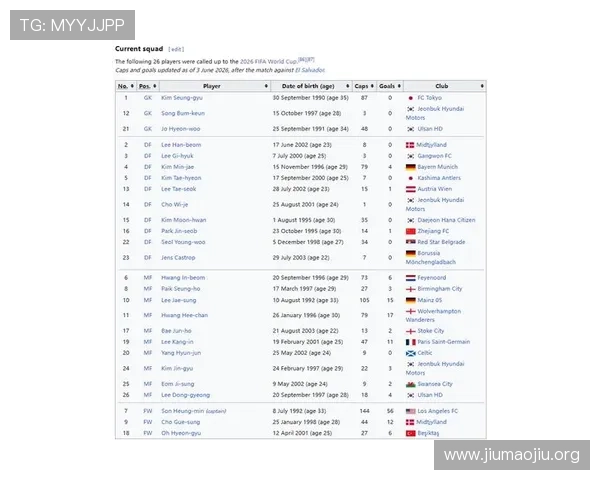Click the Germany flag beside Bayern Munich
Screen dimensions: 600x480
coord(411,167)
